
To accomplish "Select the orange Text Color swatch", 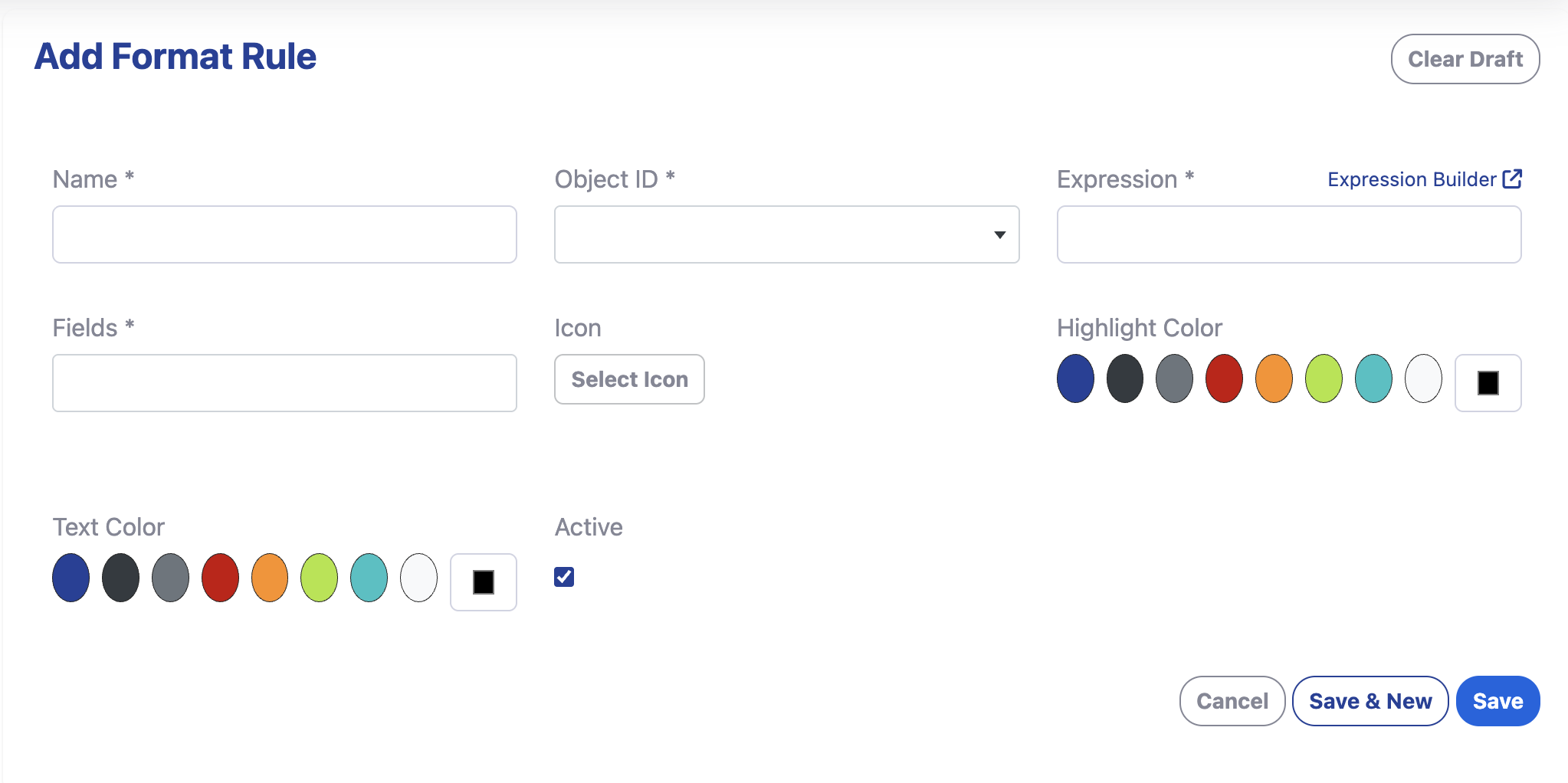I will tap(270, 578).
